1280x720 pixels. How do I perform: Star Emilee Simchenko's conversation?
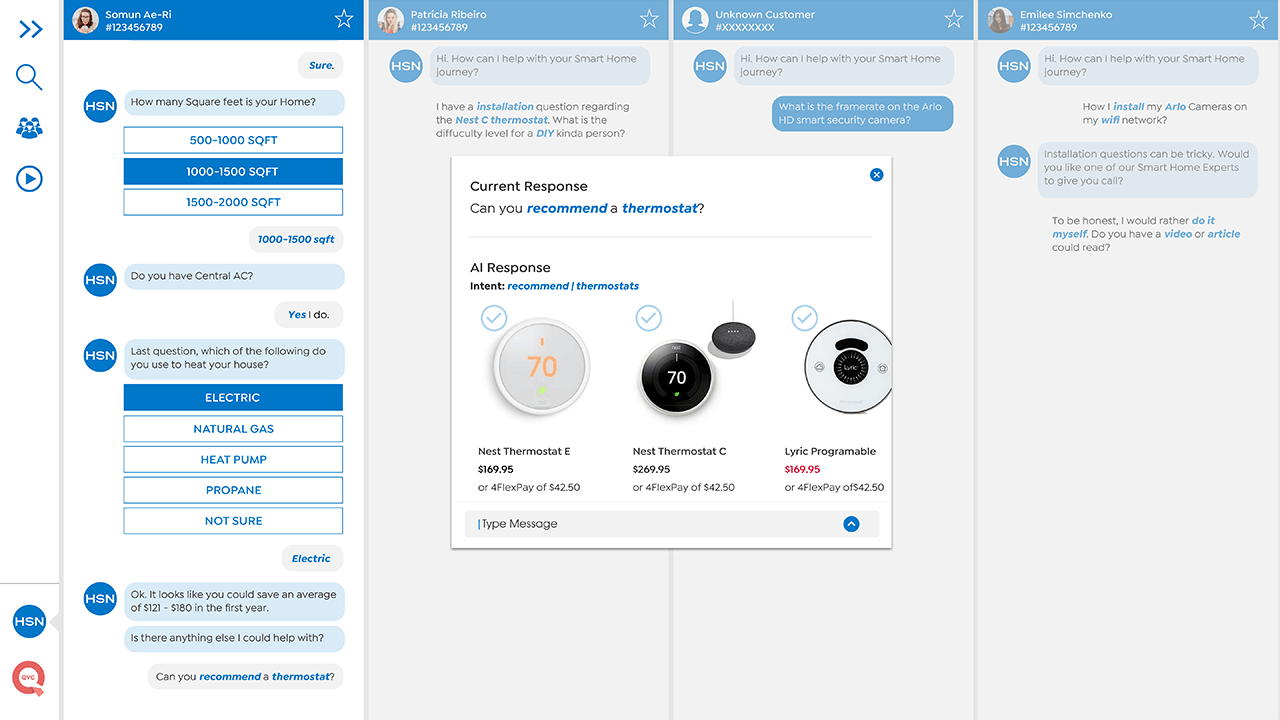click(1259, 19)
